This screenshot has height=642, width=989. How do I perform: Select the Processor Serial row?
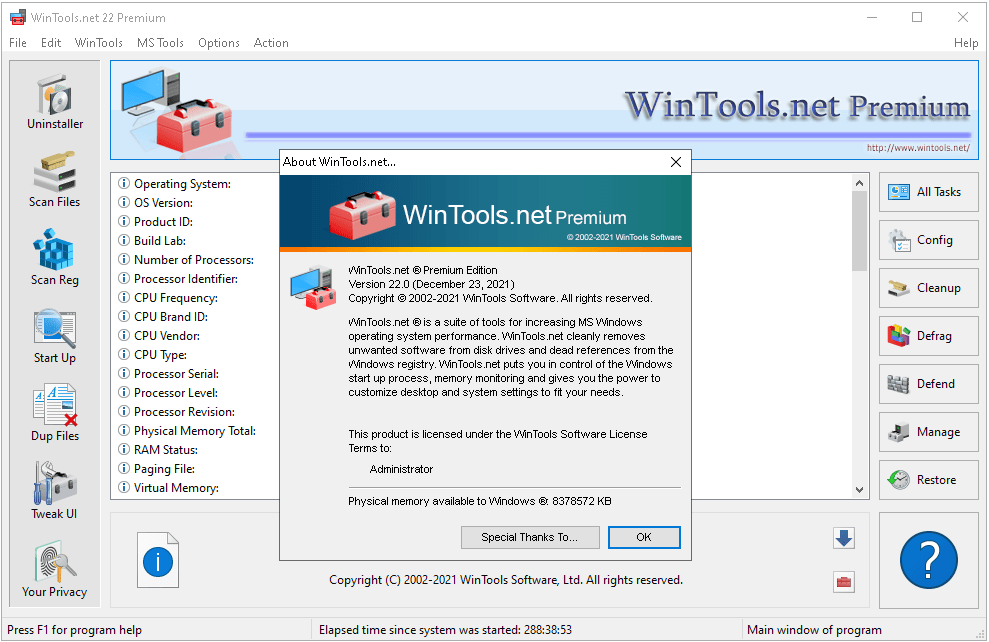click(168, 373)
